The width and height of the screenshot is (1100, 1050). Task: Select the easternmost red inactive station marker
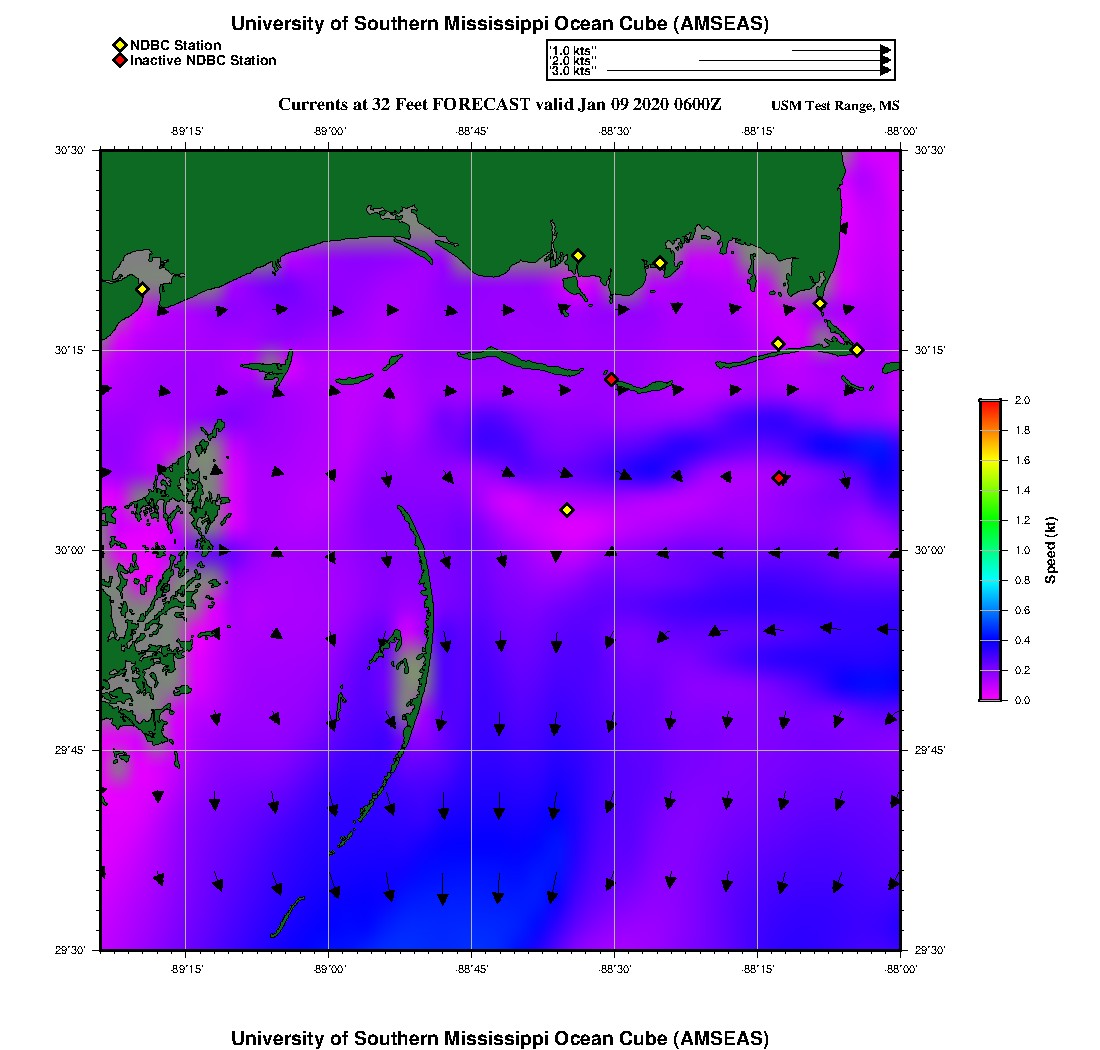tap(779, 478)
